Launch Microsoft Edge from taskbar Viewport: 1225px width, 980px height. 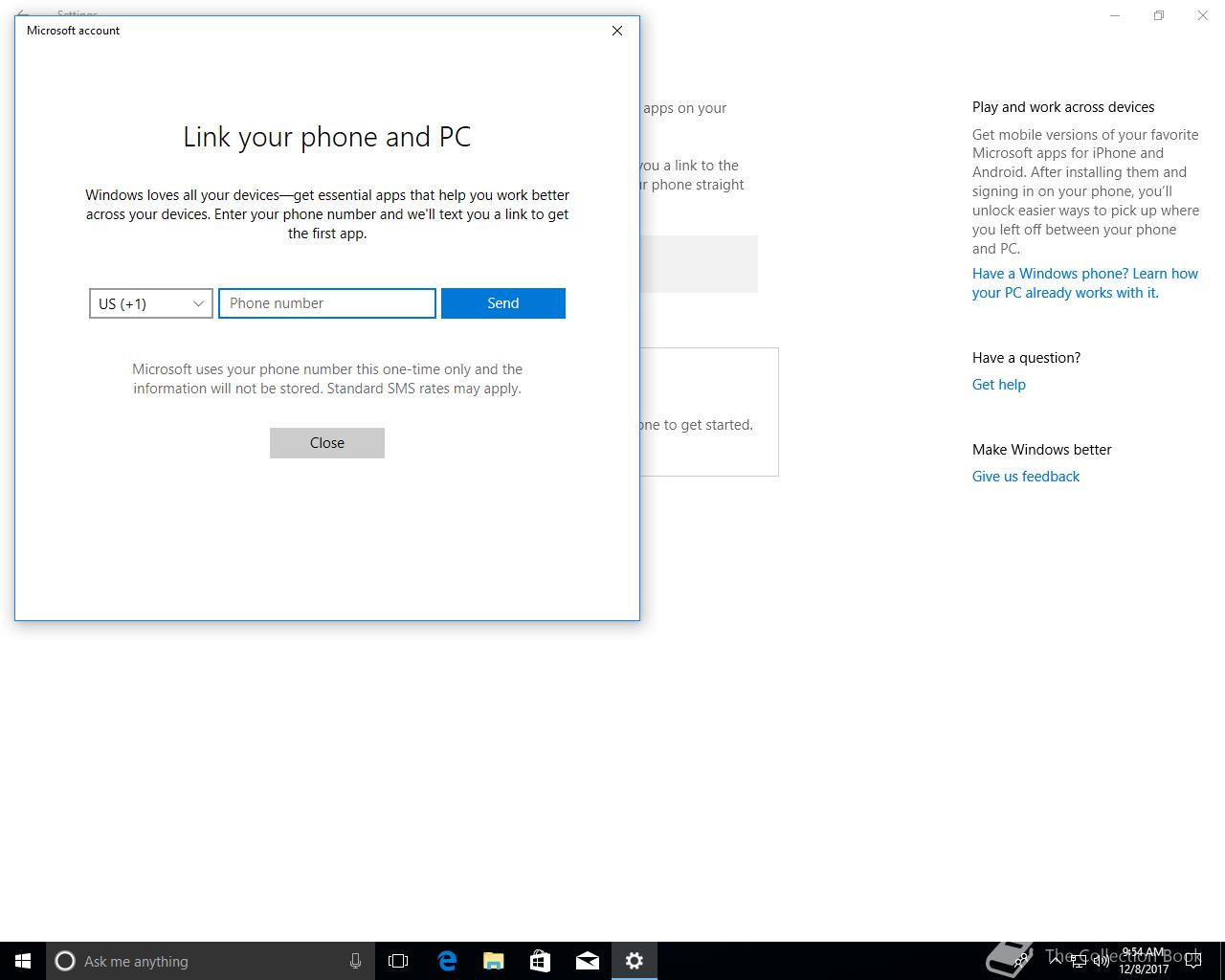tap(447, 961)
